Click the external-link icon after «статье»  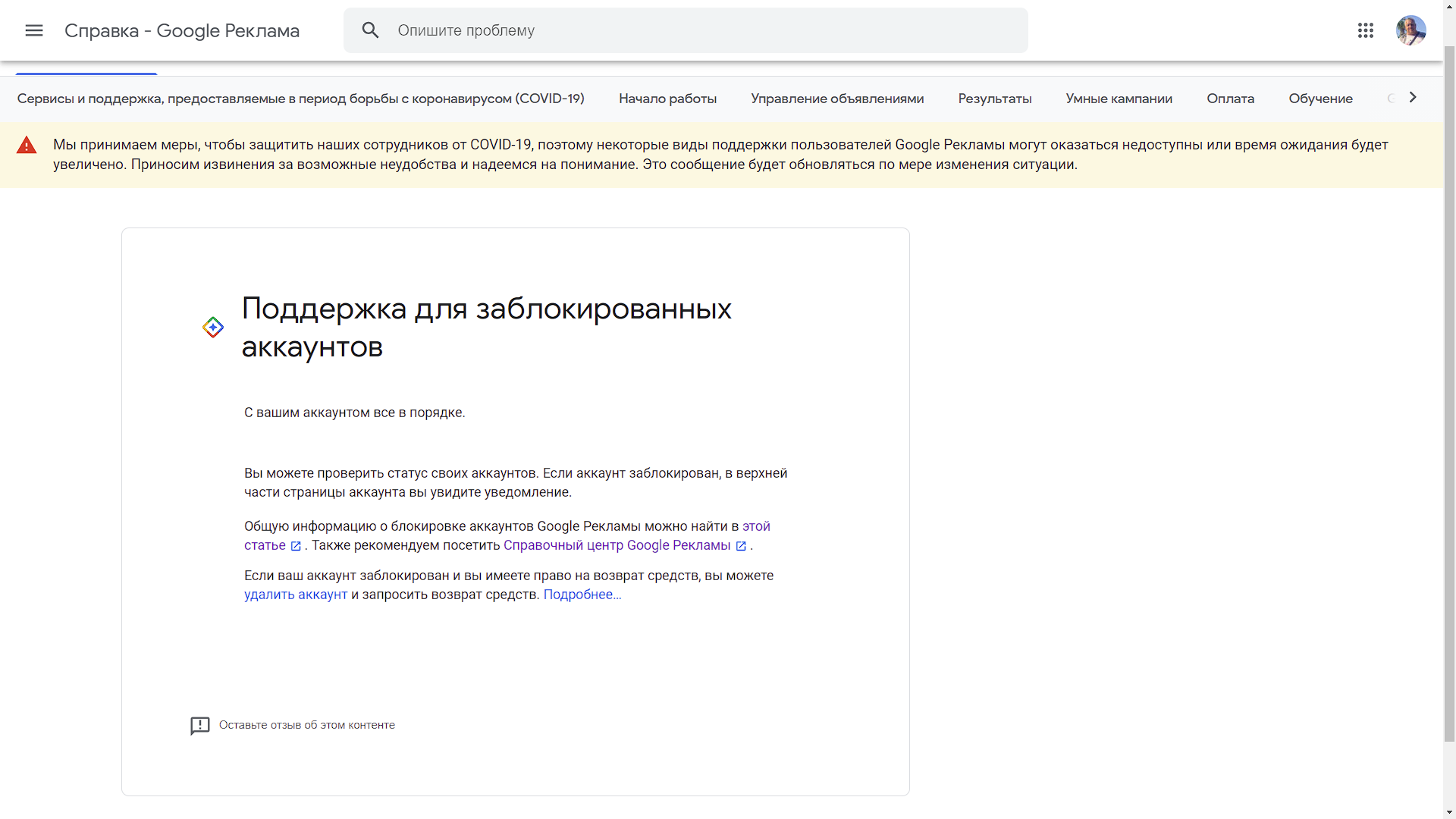pos(296,546)
